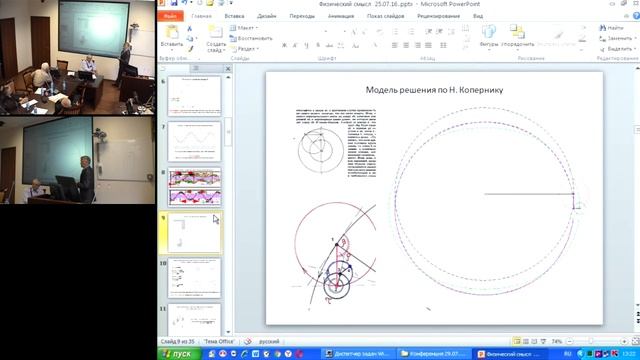The image size is (640, 360).
Task: Align text left in paragraph group
Action: pos(395,45)
